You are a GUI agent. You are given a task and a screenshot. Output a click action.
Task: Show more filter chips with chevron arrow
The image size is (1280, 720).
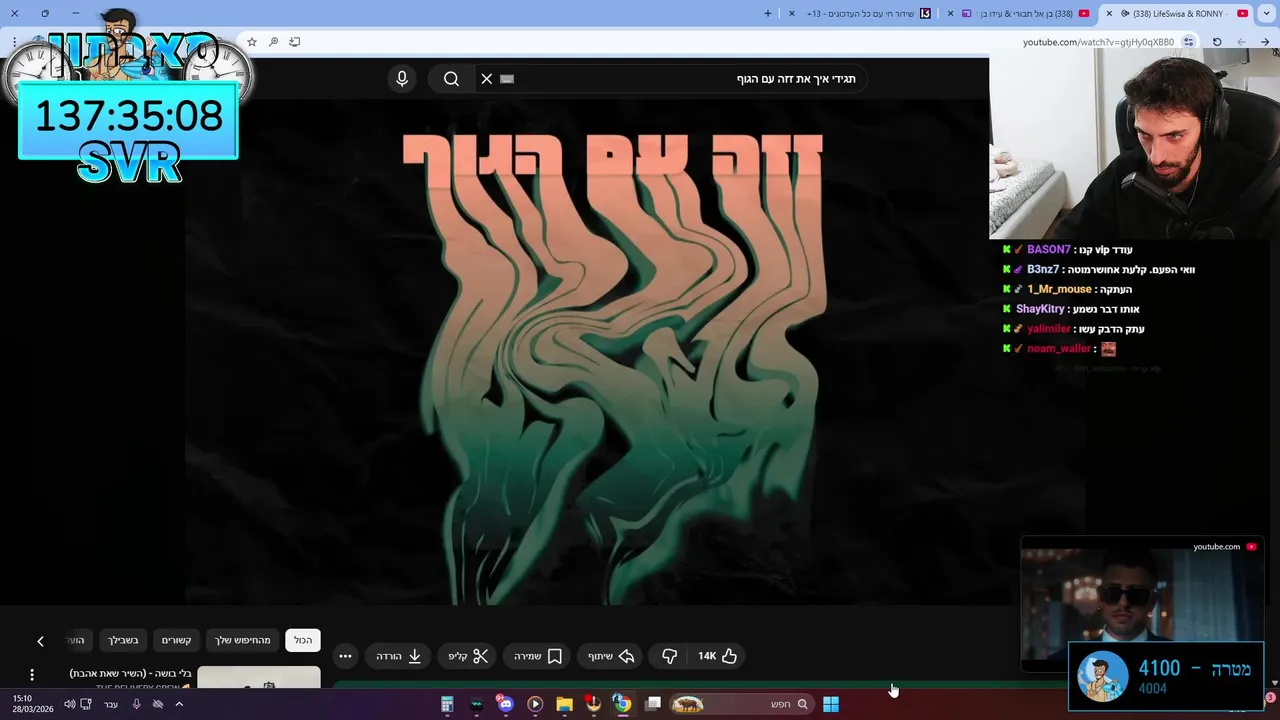[40, 641]
